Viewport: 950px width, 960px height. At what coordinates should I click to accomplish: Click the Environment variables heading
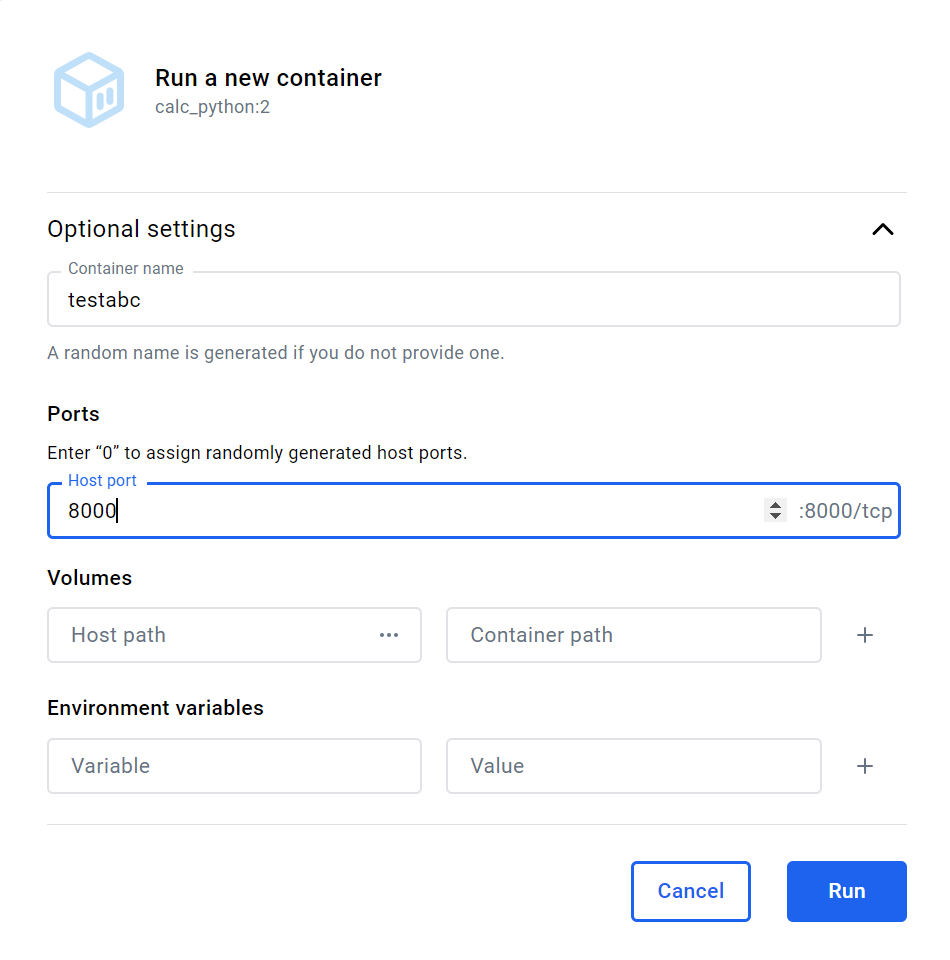coord(155,708)
